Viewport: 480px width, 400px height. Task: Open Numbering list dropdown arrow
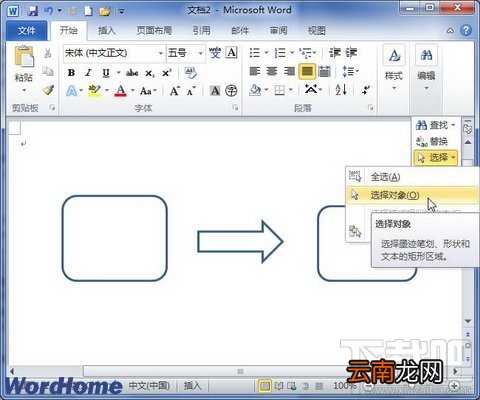click(x=292, y=53)
